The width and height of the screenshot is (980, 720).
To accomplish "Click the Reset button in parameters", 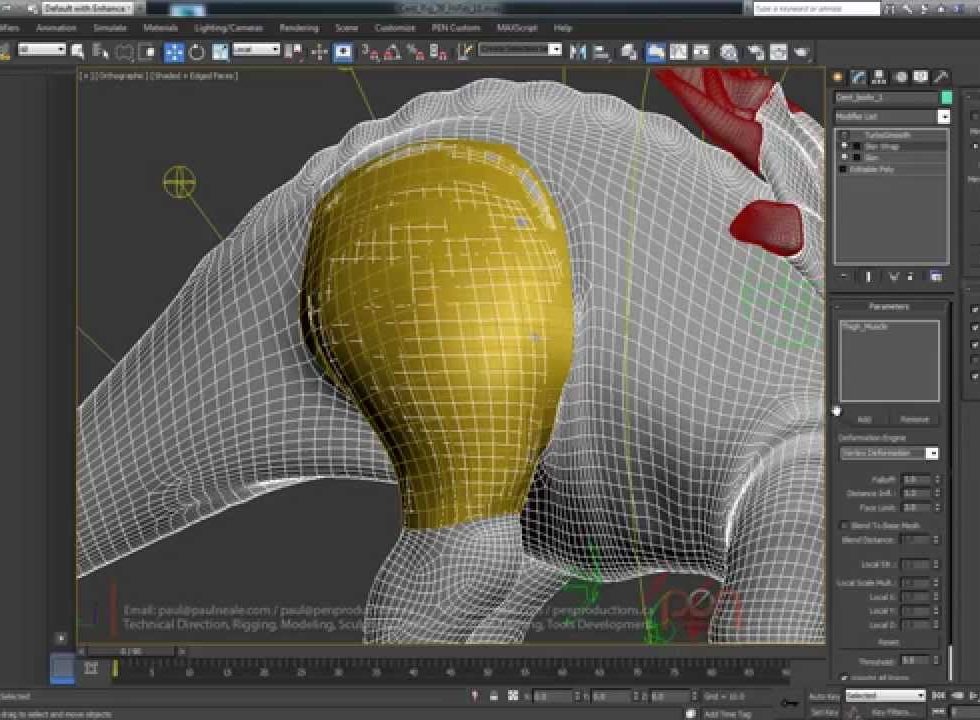I will (x=888, y=642).
